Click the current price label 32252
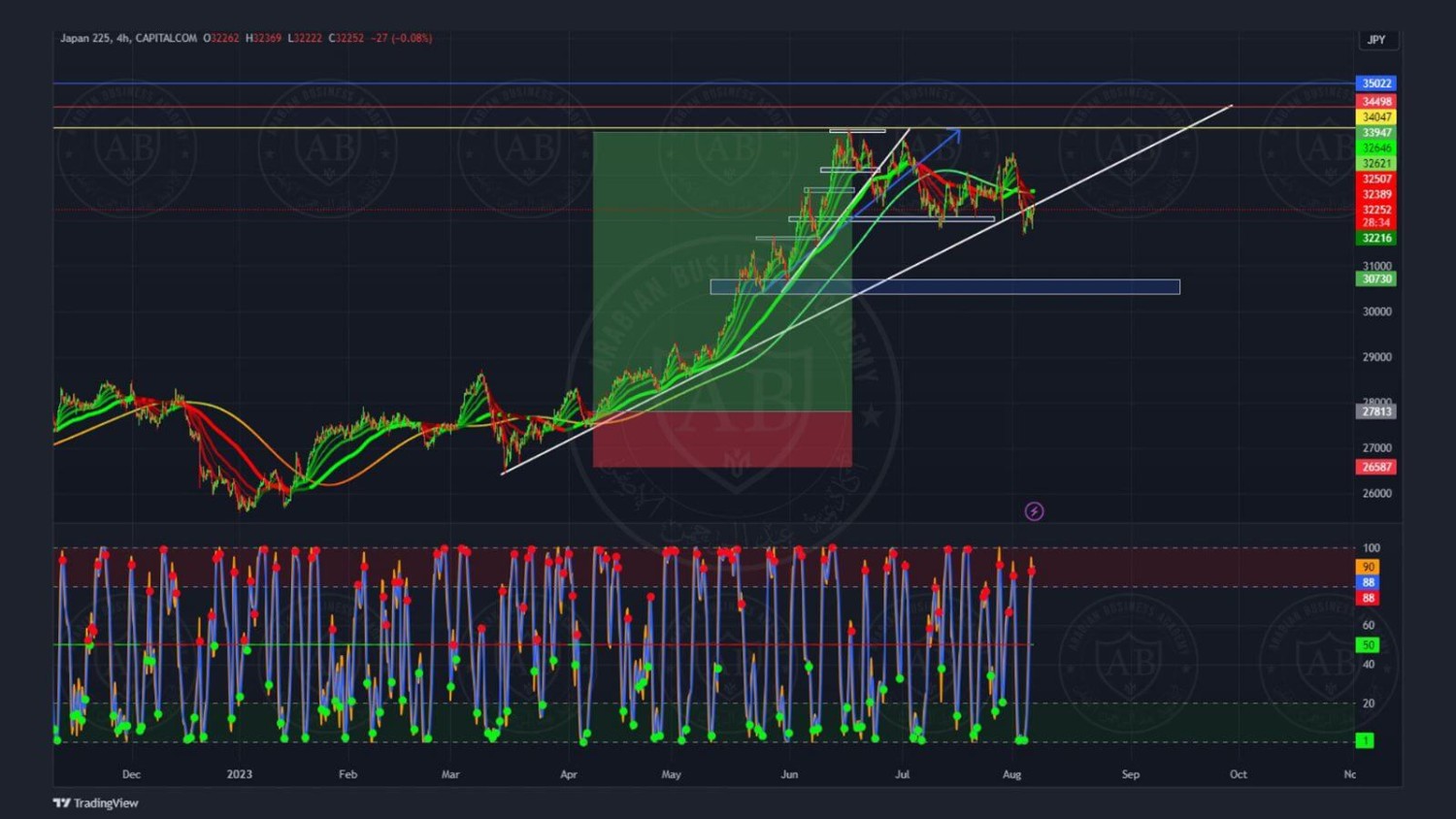The height and width of the screenshot is (819, 1456). pos(1375,210)
